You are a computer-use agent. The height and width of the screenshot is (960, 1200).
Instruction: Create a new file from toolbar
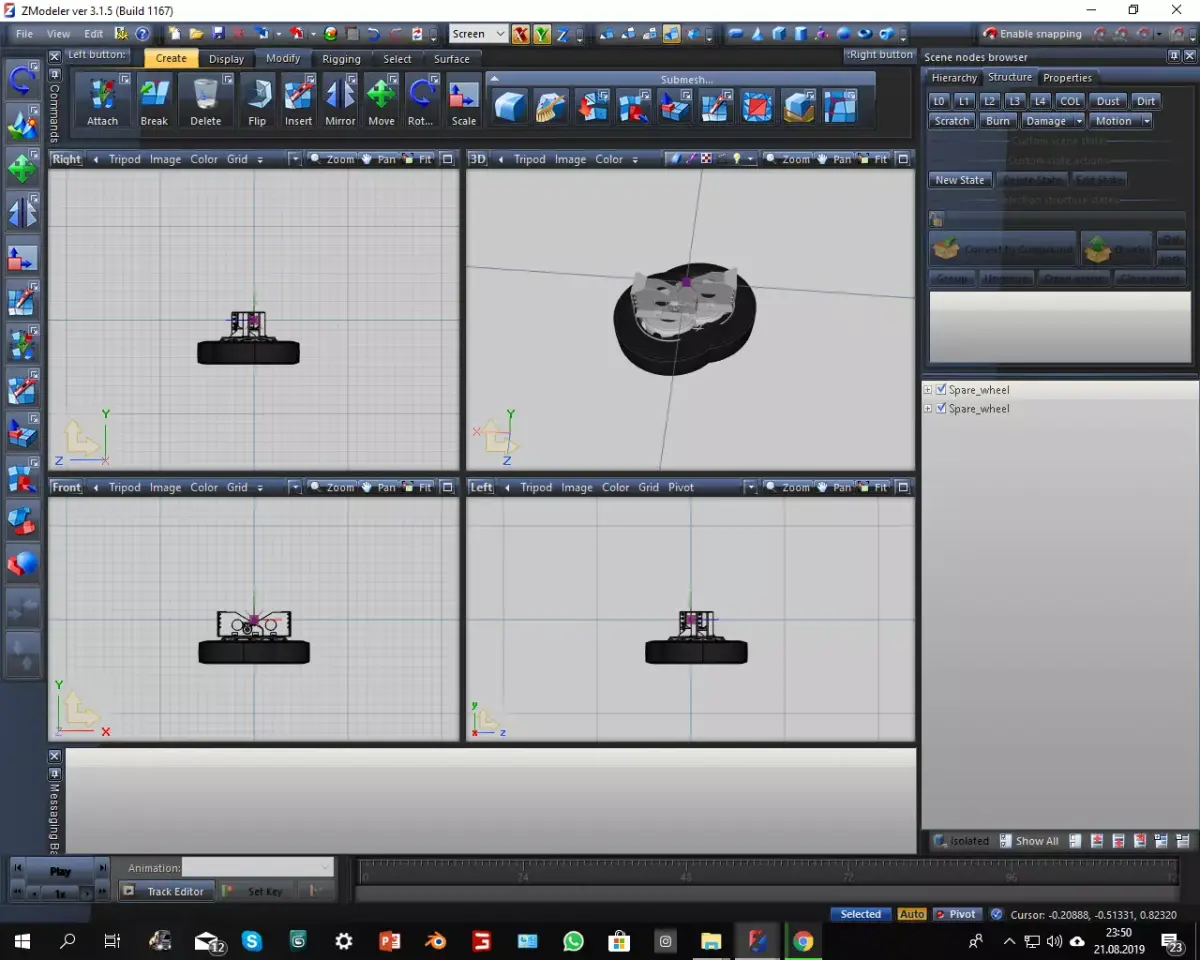(x=175, y=33)
